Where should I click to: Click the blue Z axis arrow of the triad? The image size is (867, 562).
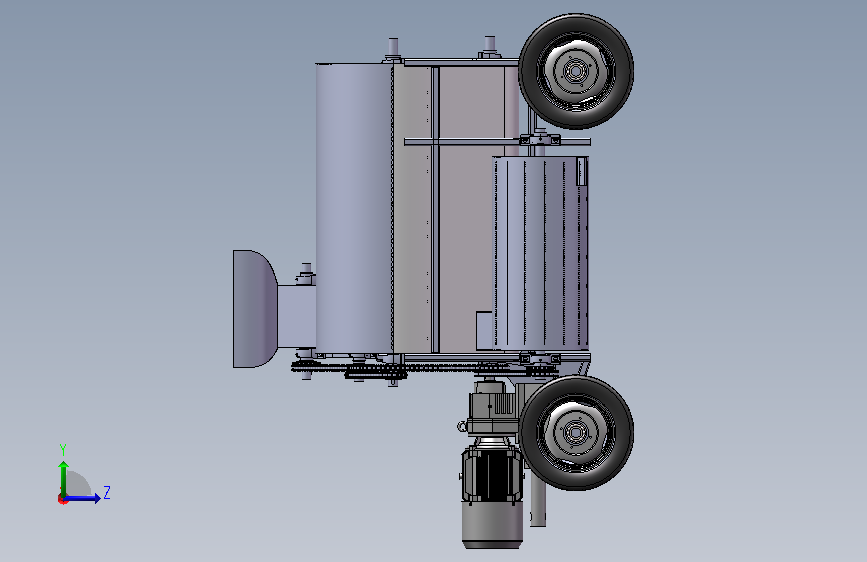82,498
